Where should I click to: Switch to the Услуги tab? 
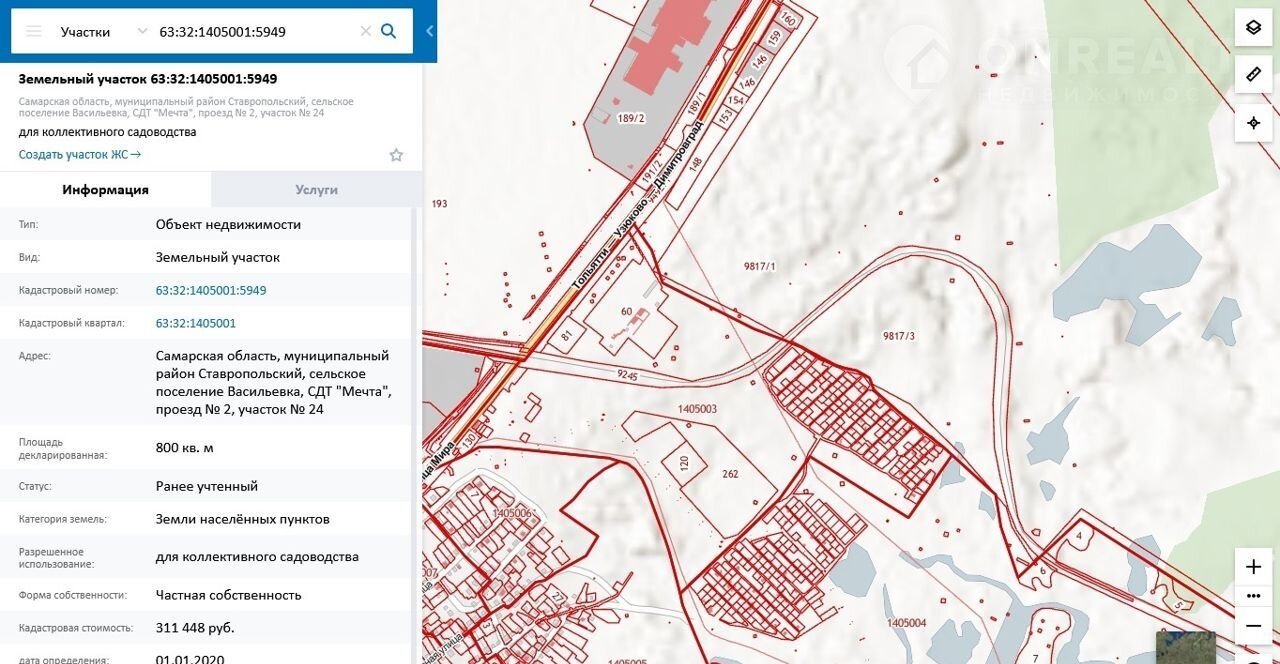pyautogui.click(x=316, y=190)
